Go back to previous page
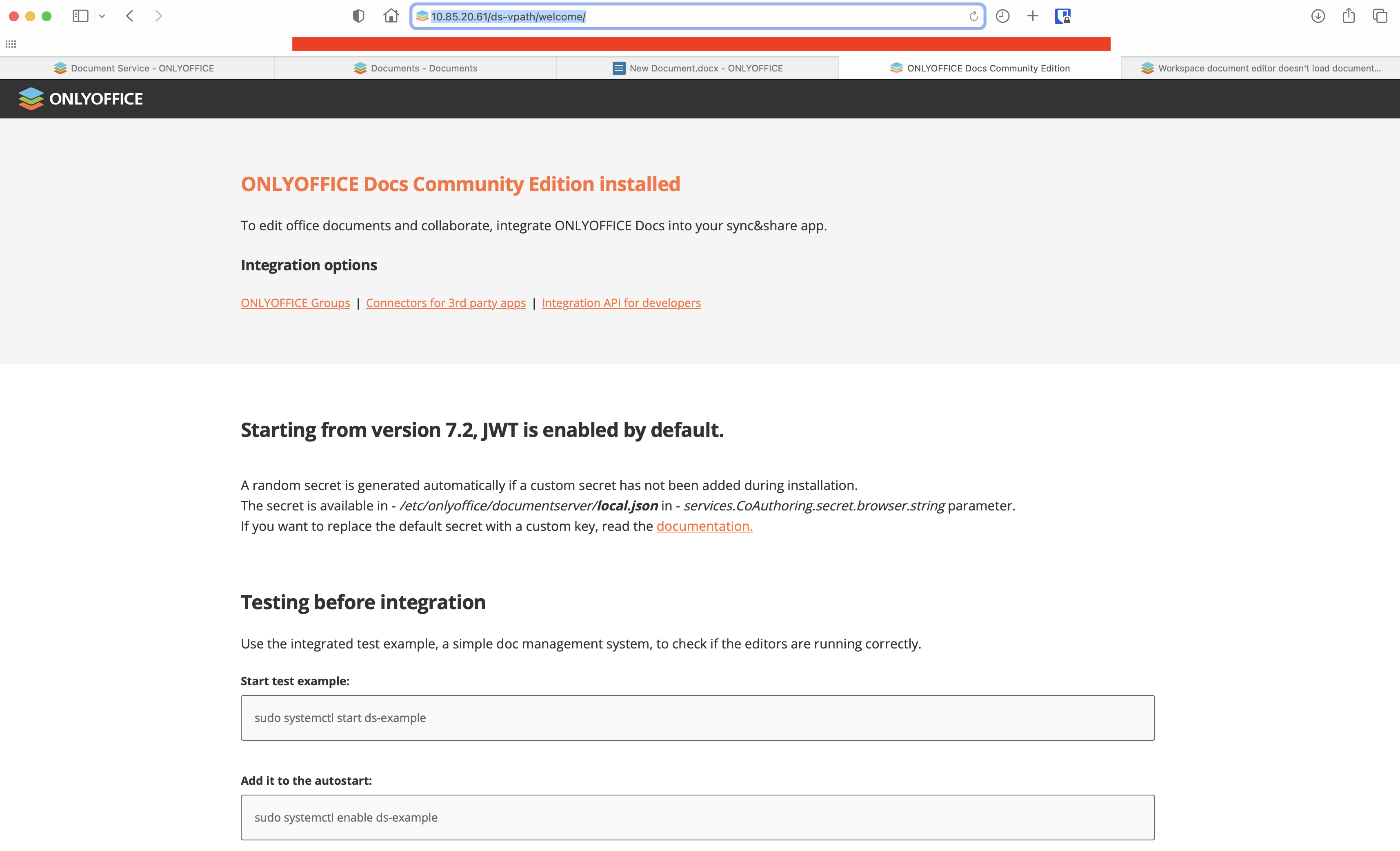 129,16
